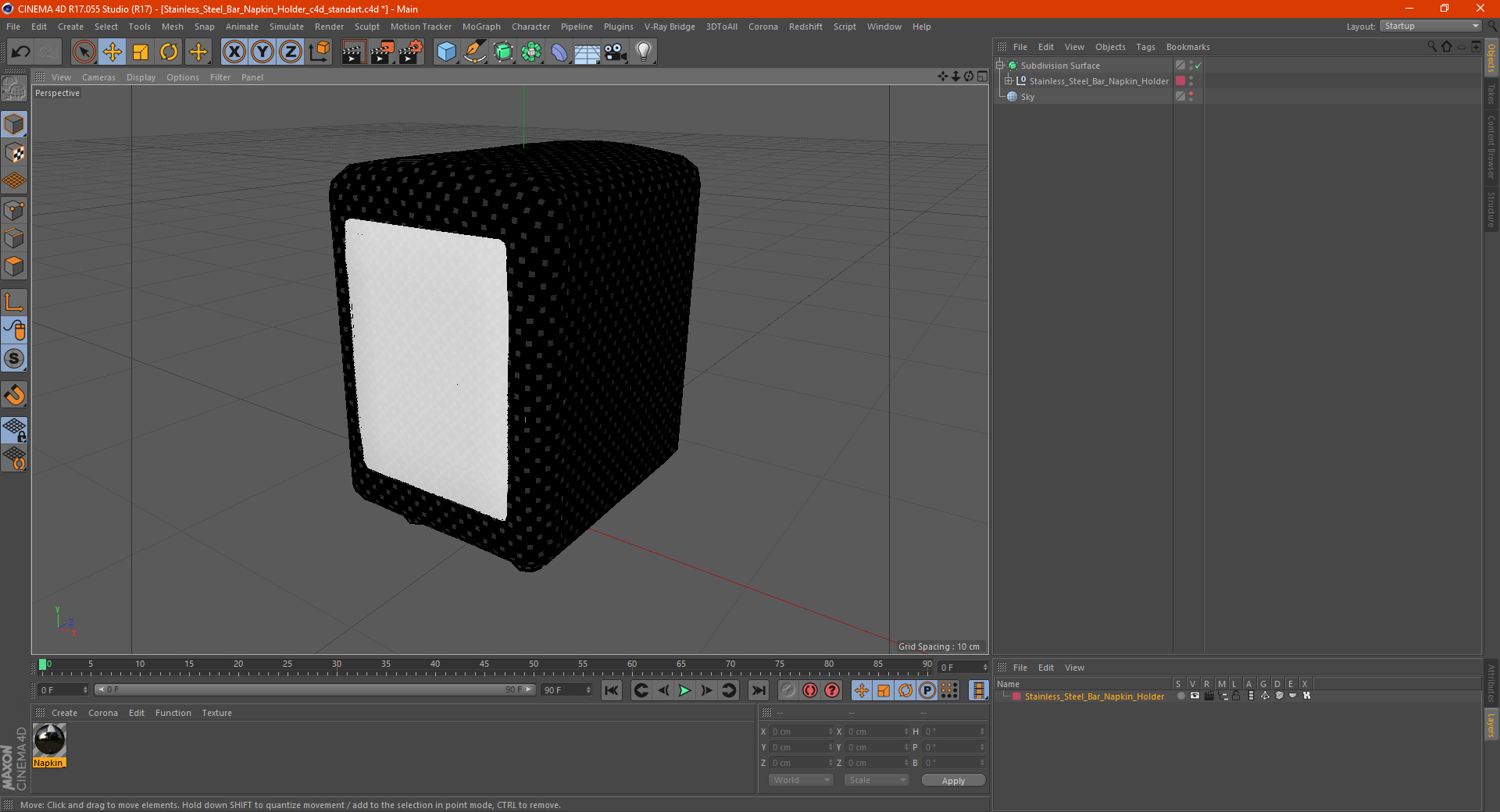Viewport: 1500px width, 812px height.
Task: Switch to Texture mode
Action: 15,153
